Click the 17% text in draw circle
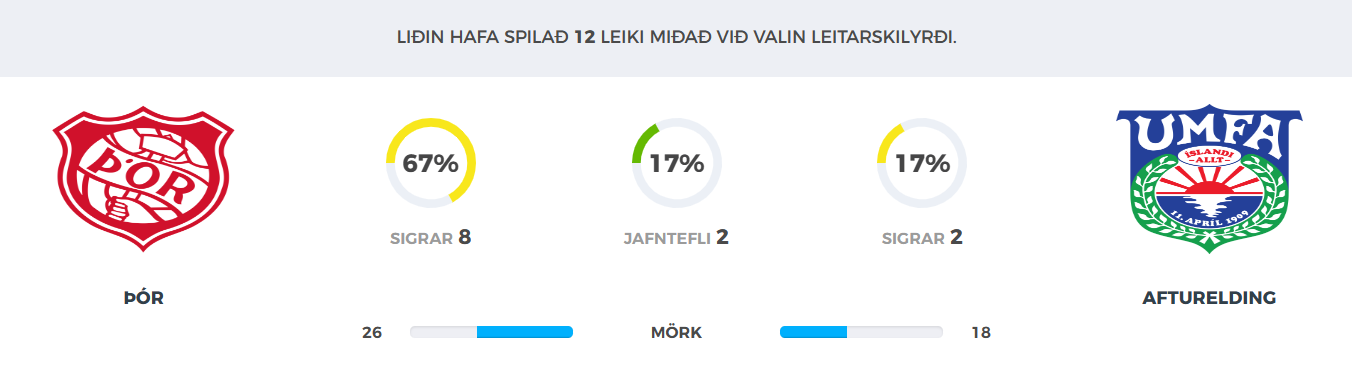This screenshot has width=1352, height=367. click(x=677, y=163)
